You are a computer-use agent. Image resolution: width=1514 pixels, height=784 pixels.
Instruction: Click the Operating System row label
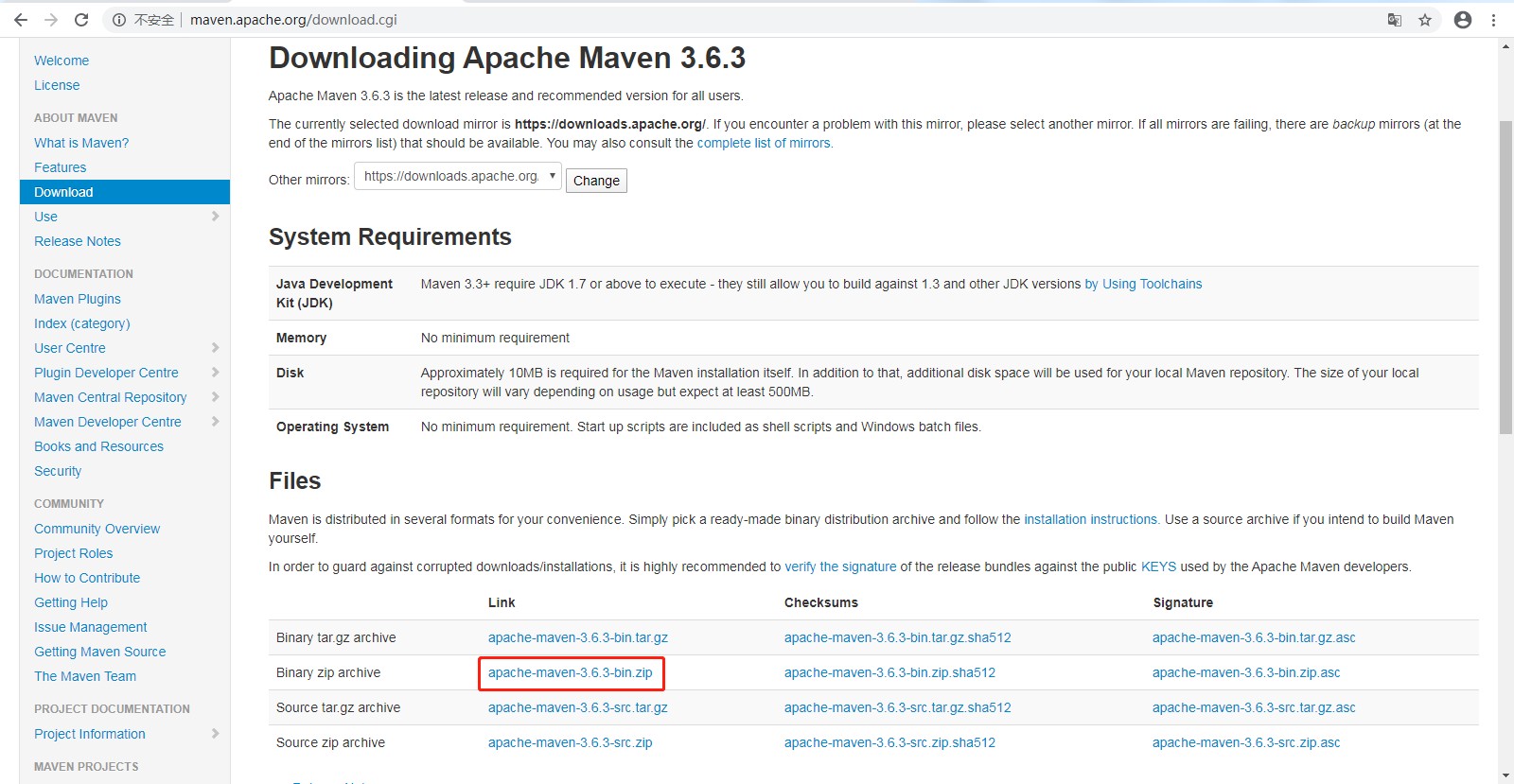pos(332,427)
